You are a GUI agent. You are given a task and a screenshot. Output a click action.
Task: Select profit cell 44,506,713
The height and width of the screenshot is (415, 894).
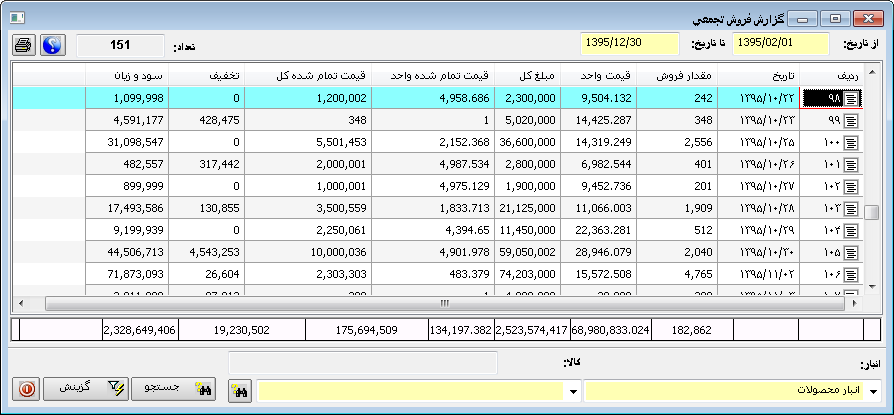pos(127,253)
